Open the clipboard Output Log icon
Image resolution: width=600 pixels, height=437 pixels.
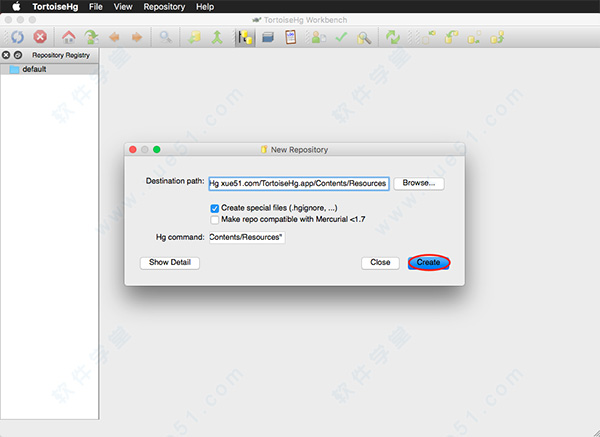291,37
